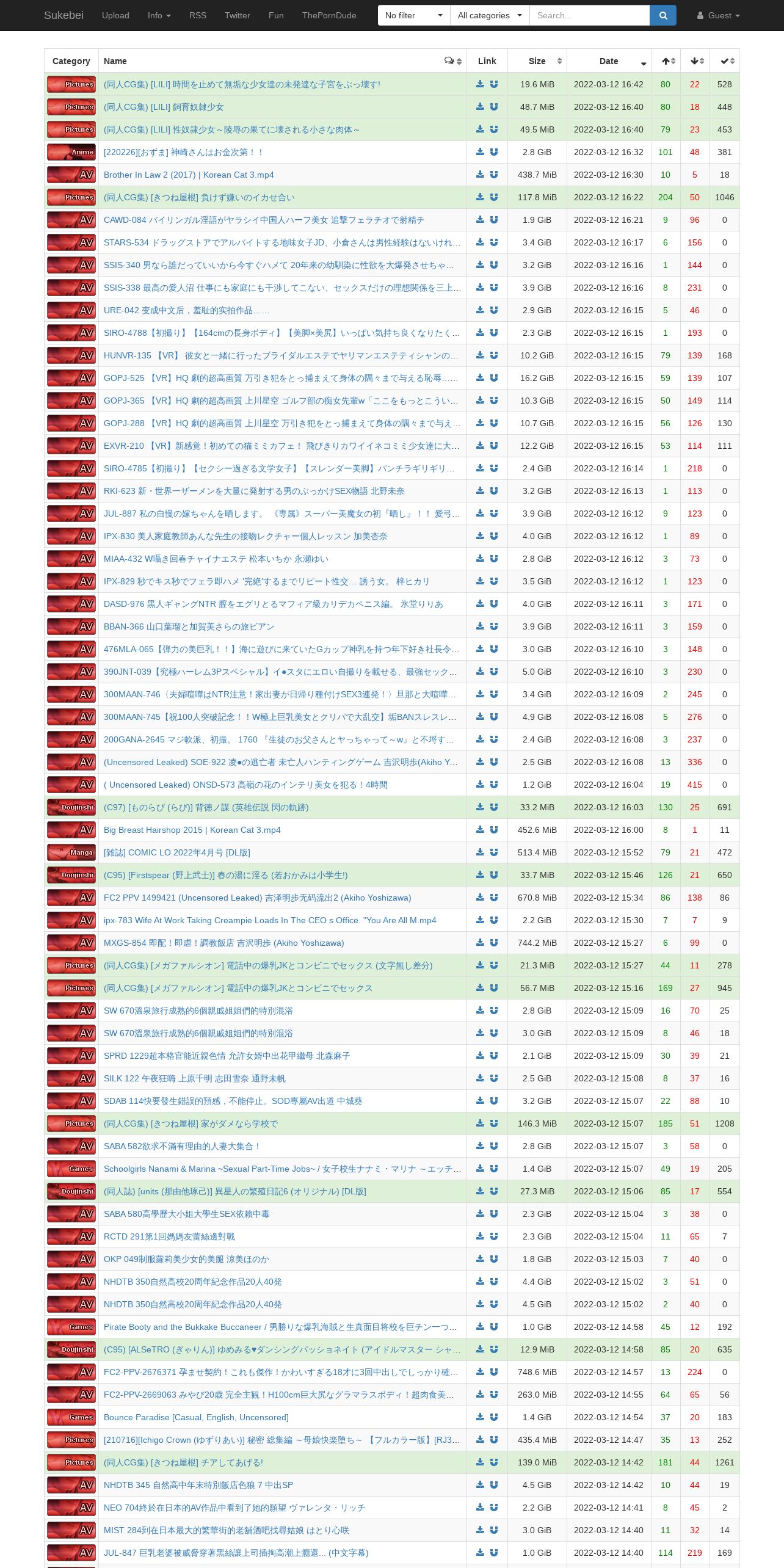Open the Fun link in navbar

(x=276, y=15)
